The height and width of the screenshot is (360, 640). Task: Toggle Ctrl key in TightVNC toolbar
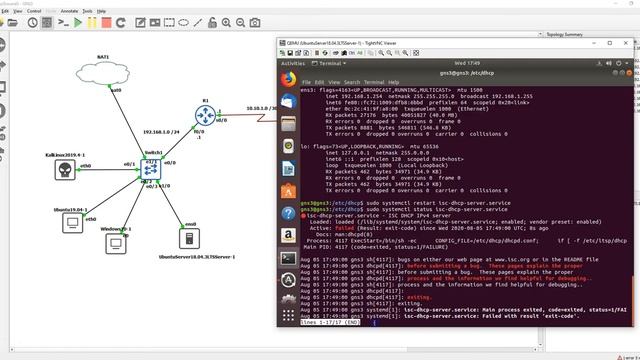click(352, 53)
